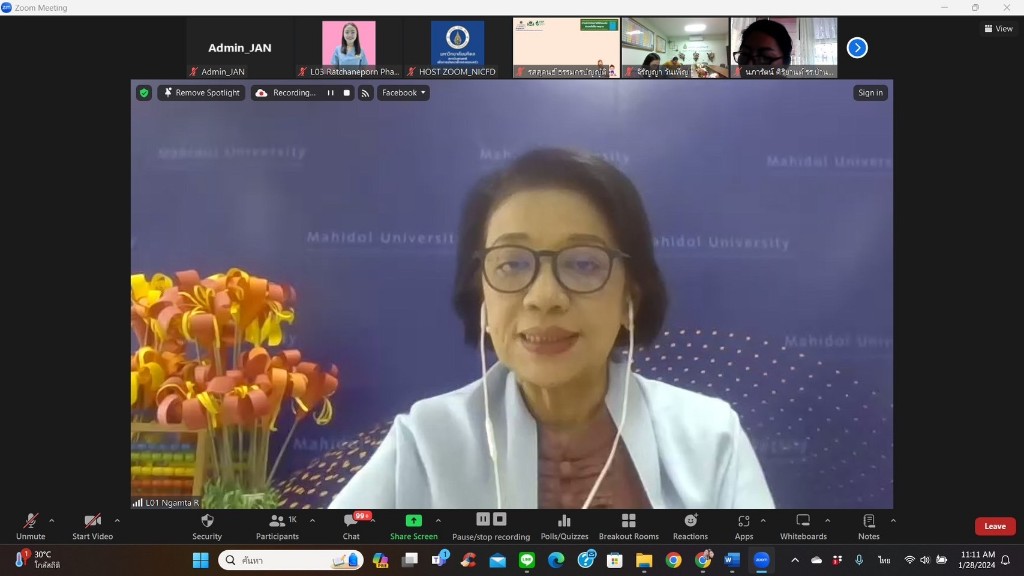Open the Reactions menu
This screenshot has height=576, width=1024.
coord(690,526)
